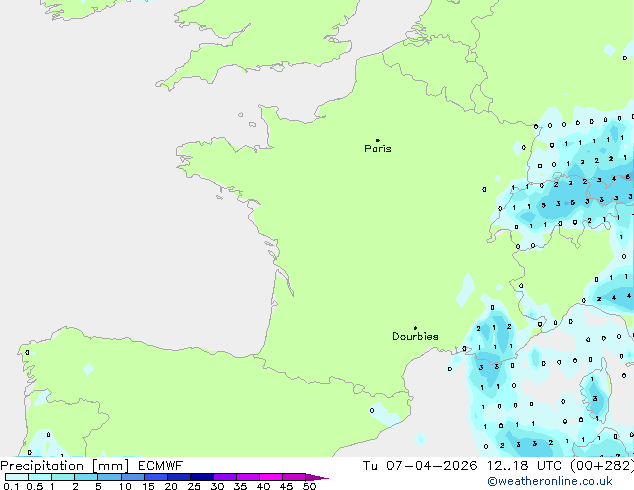
Task: Select the 15–20 mm legend color swatch
Action: [155, 477]
